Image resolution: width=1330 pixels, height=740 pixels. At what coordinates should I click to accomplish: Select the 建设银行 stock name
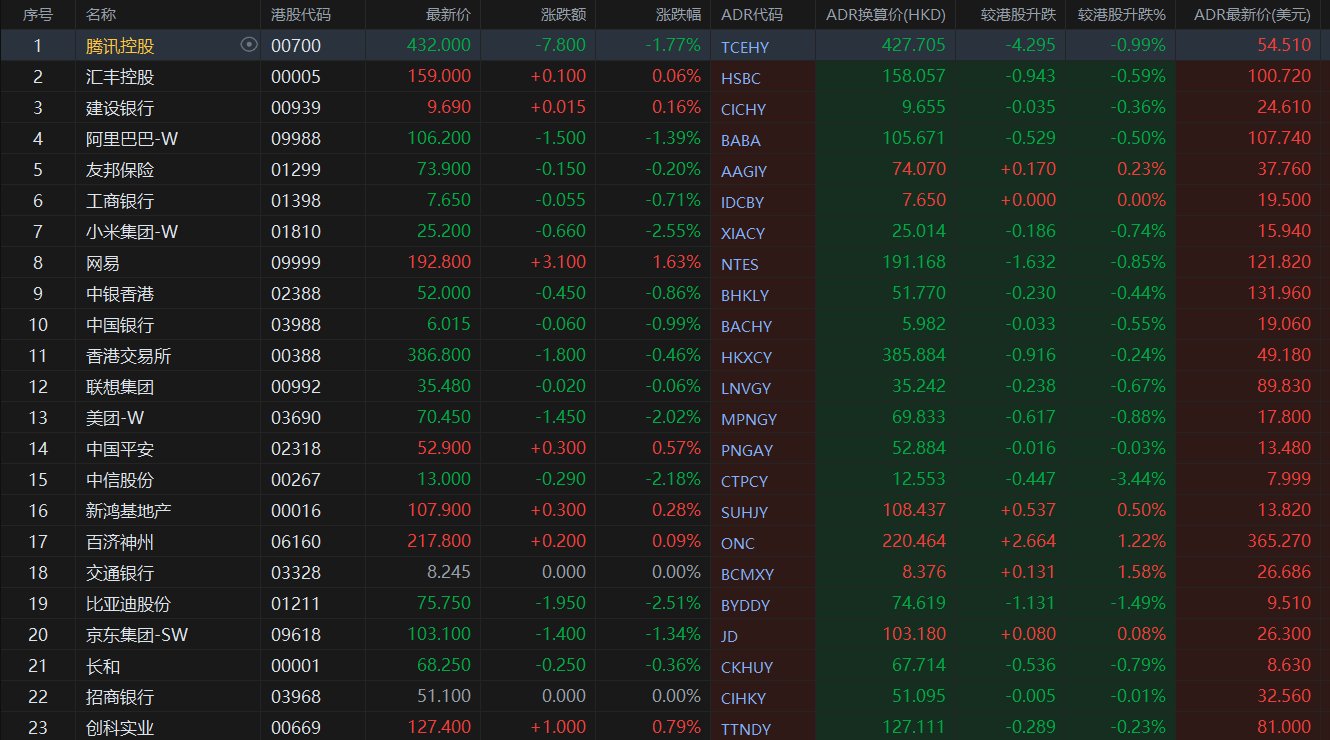click(x=120, y=108)
